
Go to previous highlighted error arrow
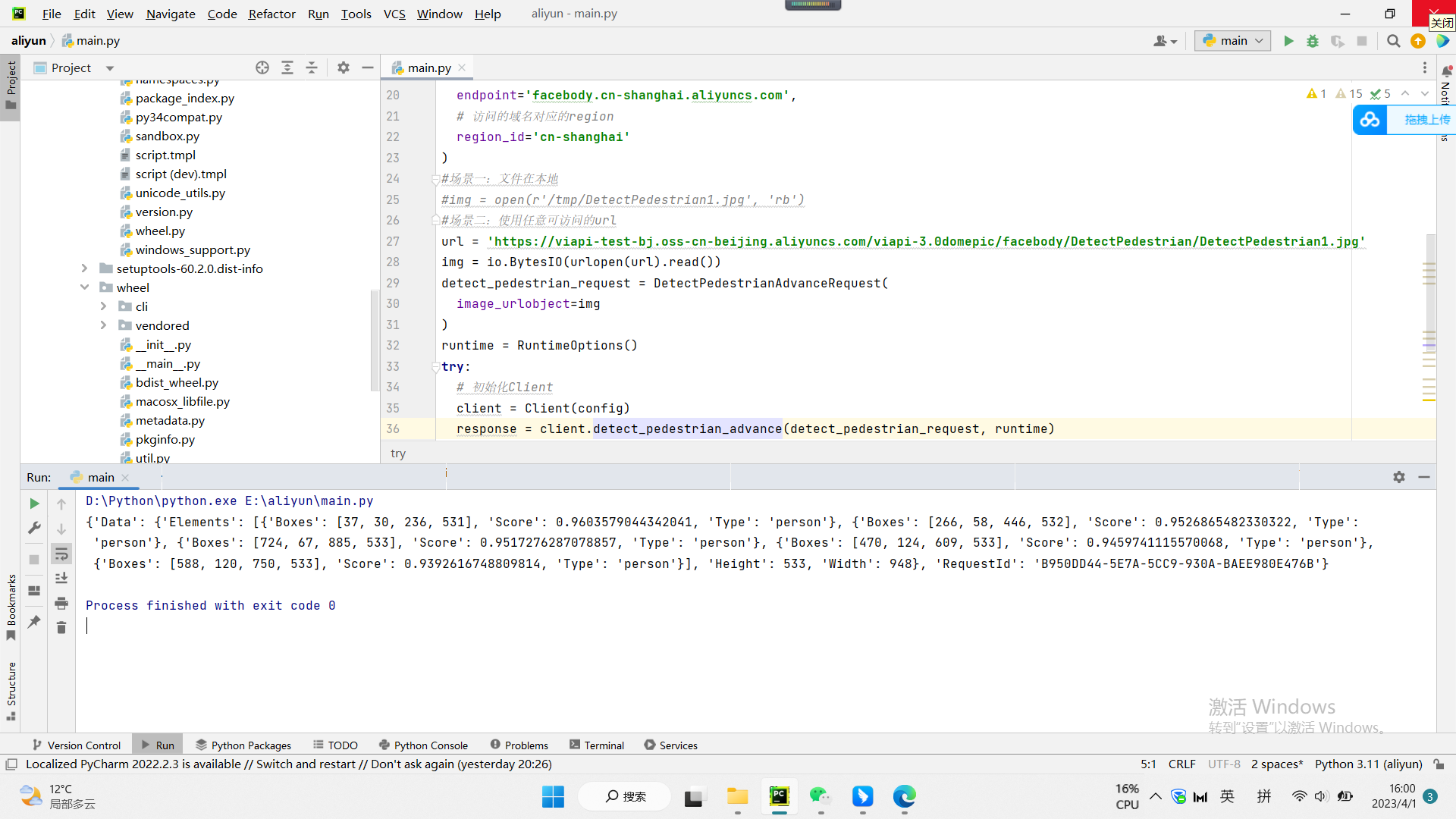coord(1405,93)
